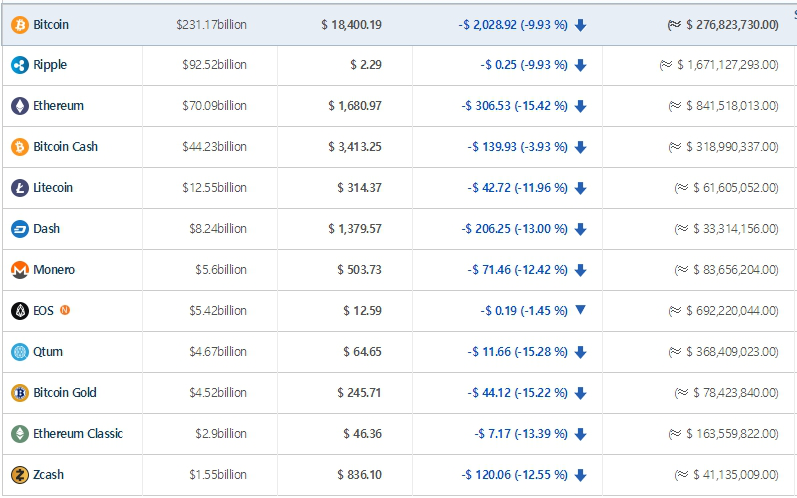Click the Ripple logo icon

coord(19,65)
